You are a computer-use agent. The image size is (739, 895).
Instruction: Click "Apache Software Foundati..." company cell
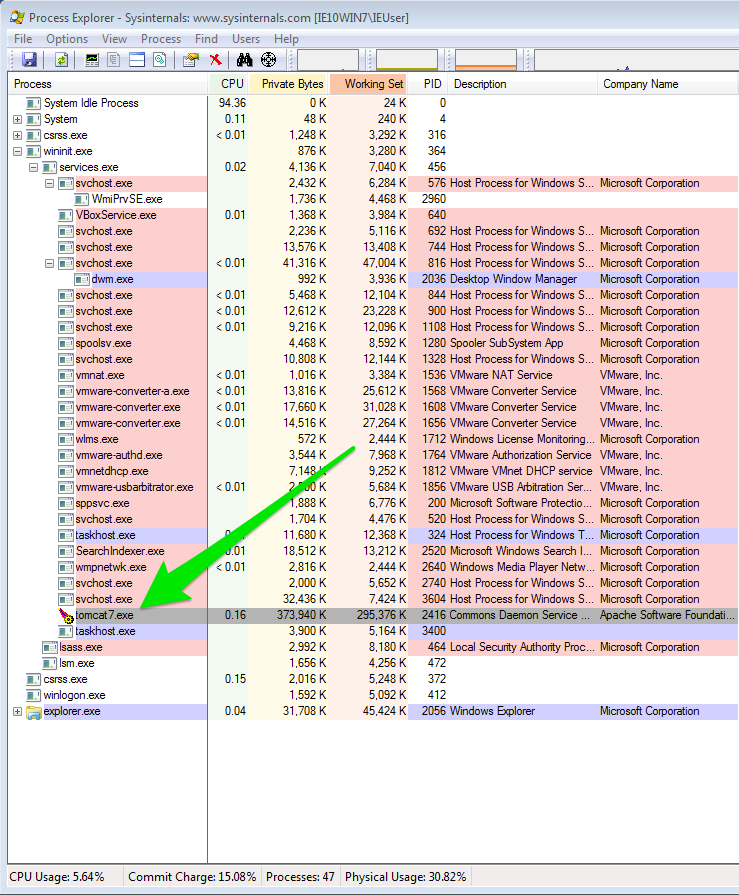click(667, 615)
